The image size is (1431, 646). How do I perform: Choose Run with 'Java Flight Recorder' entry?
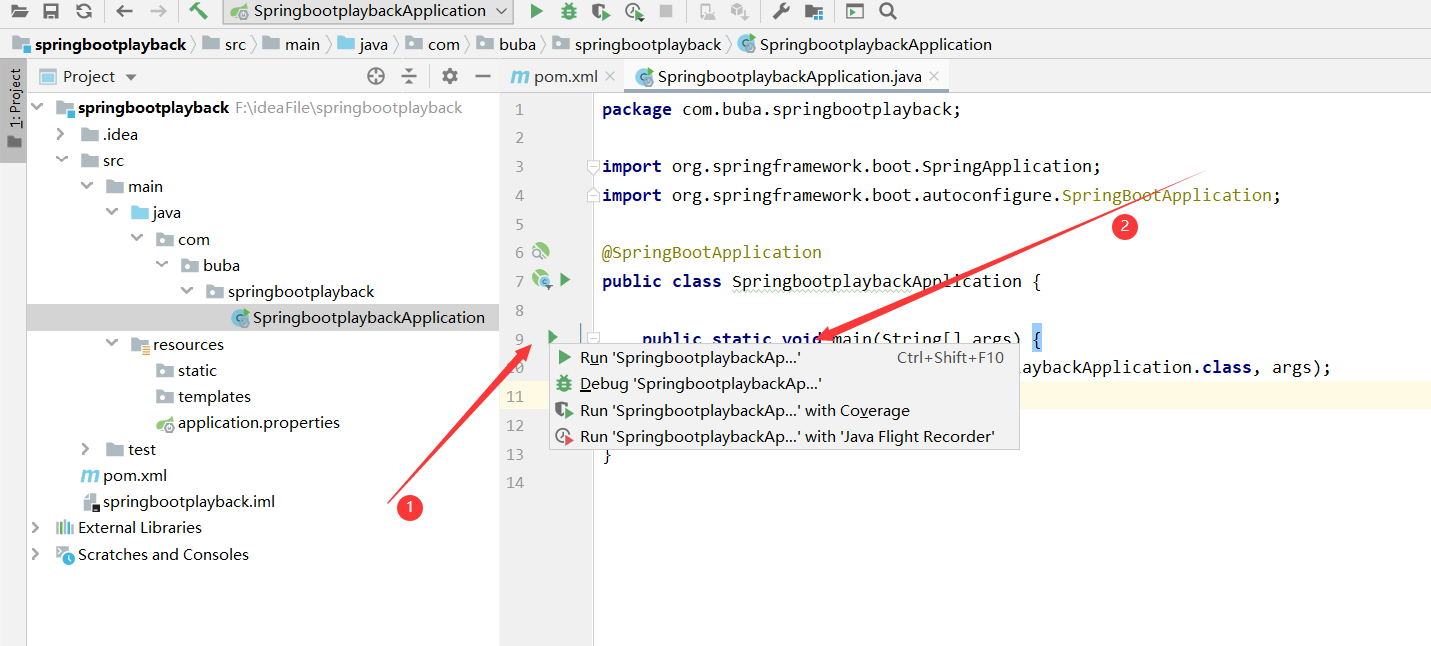[x=784, y=436]
